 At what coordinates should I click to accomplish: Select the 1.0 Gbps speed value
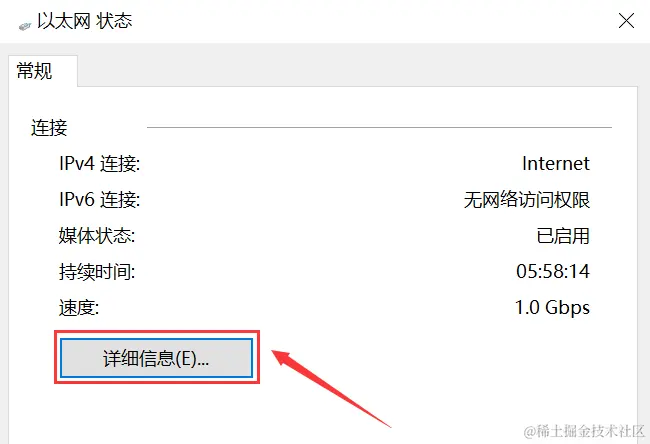coord(552,308)
